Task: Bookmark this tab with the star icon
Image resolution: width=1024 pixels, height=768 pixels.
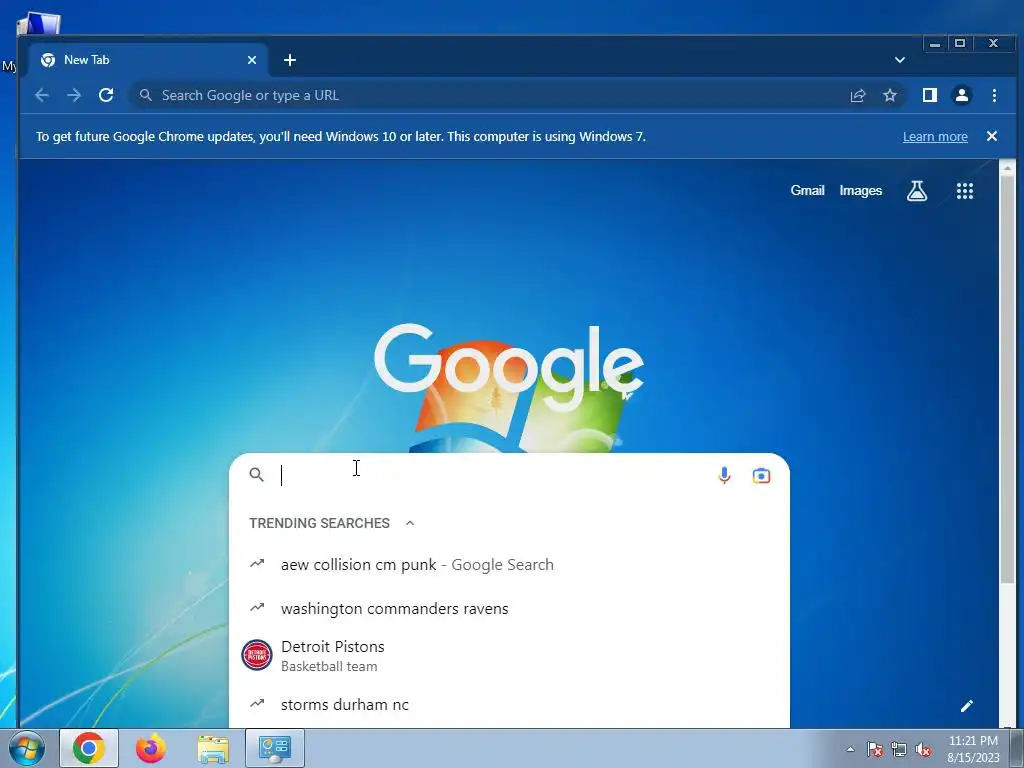Action: click(889, 95)
